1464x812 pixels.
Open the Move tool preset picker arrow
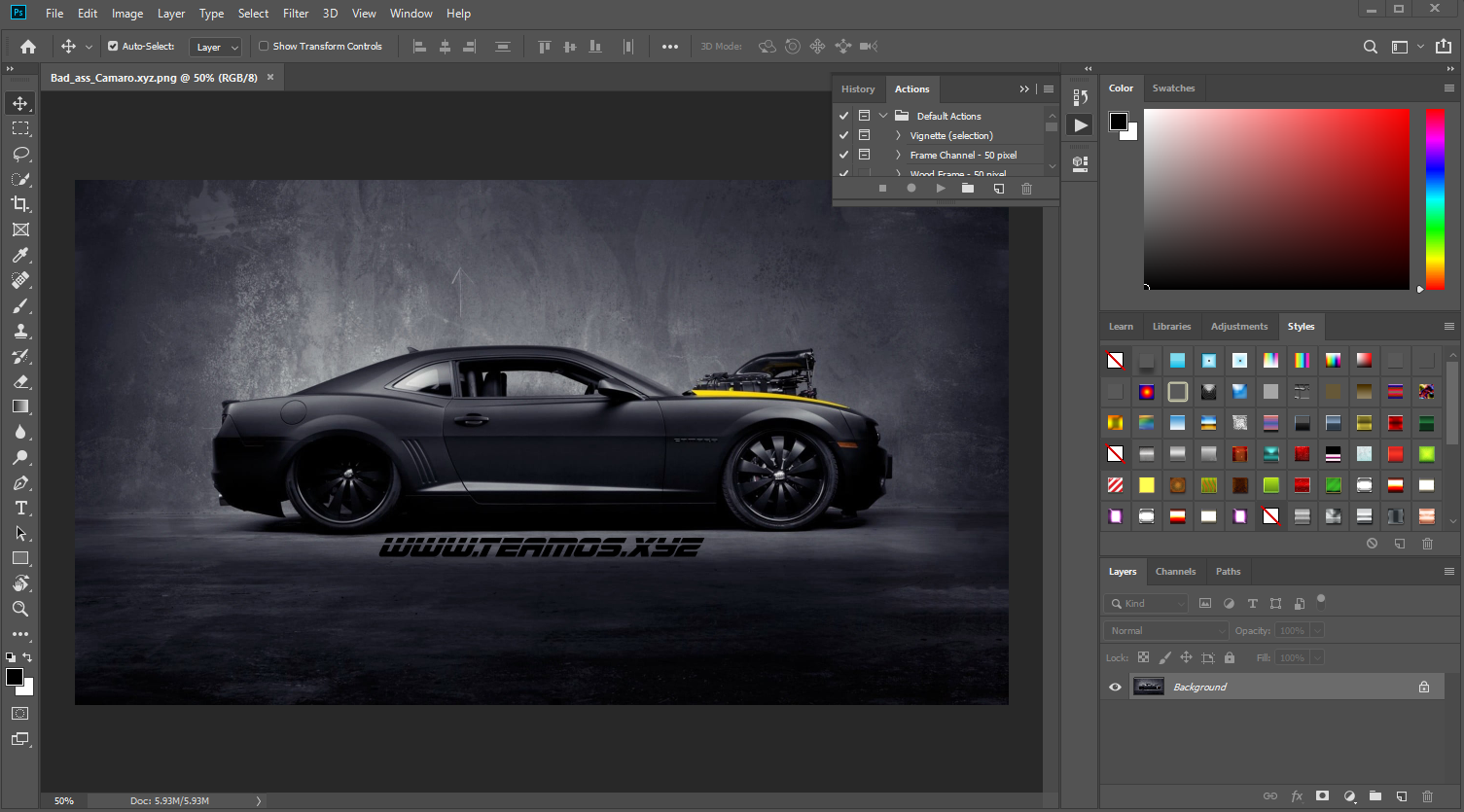[x=89, y=46]
